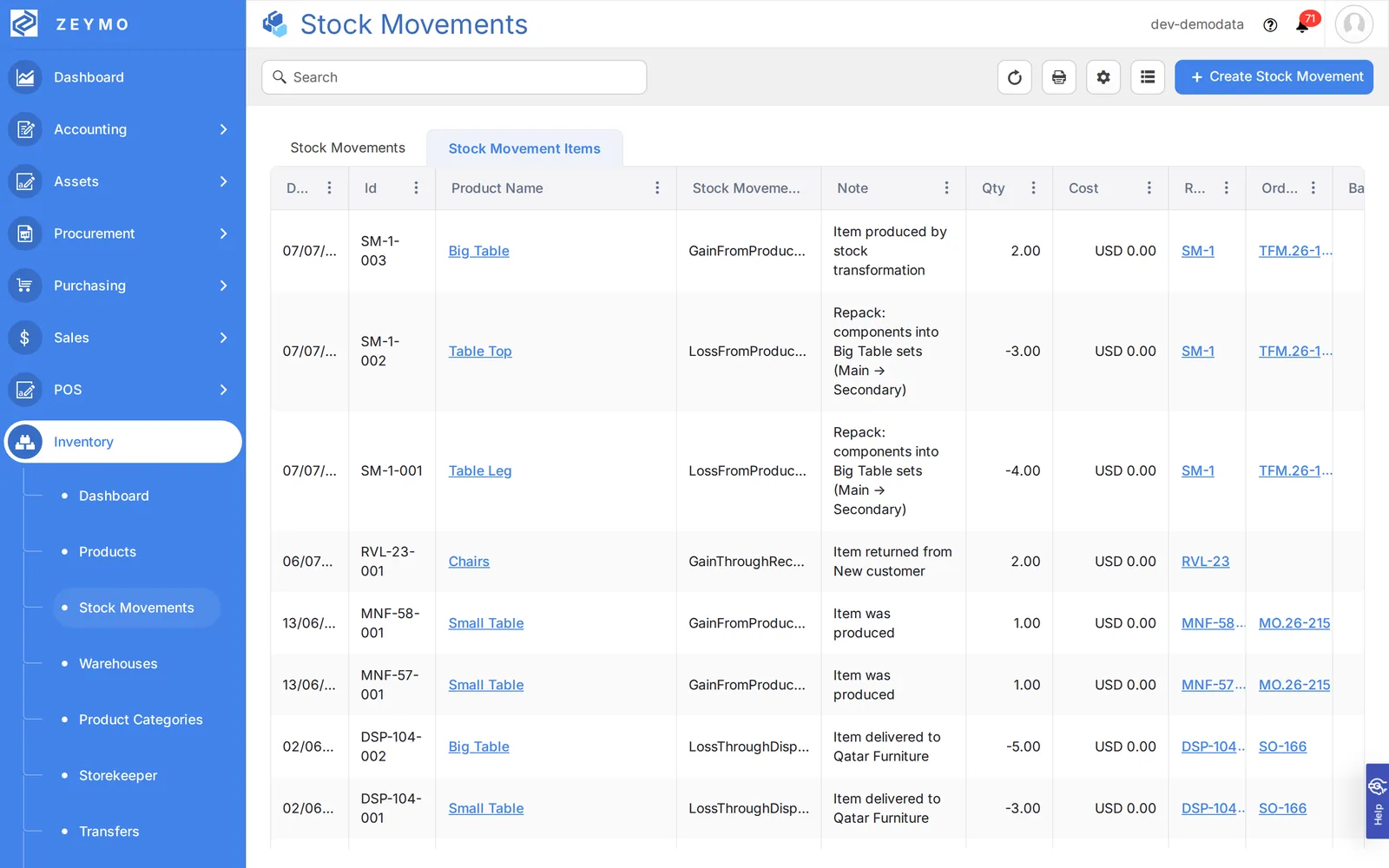Open the Table Leg product link

point(480,471)
